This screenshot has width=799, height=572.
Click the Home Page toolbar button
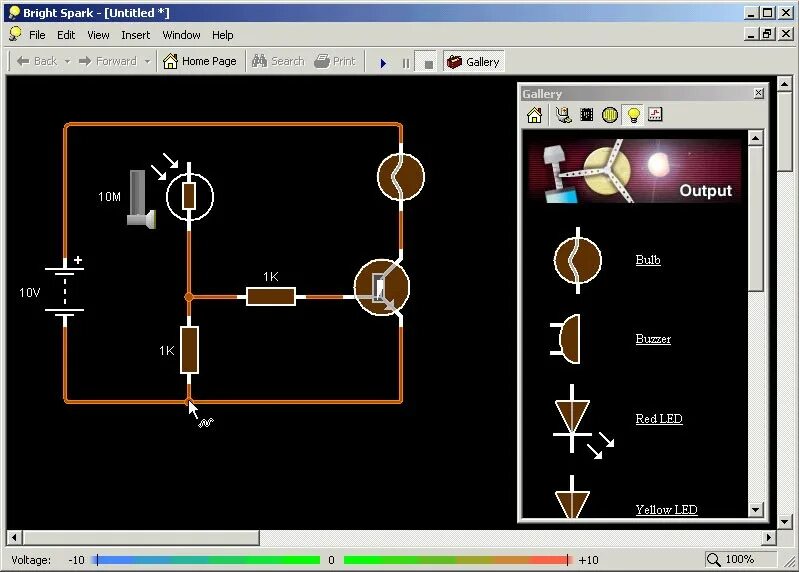pos(199,61)
